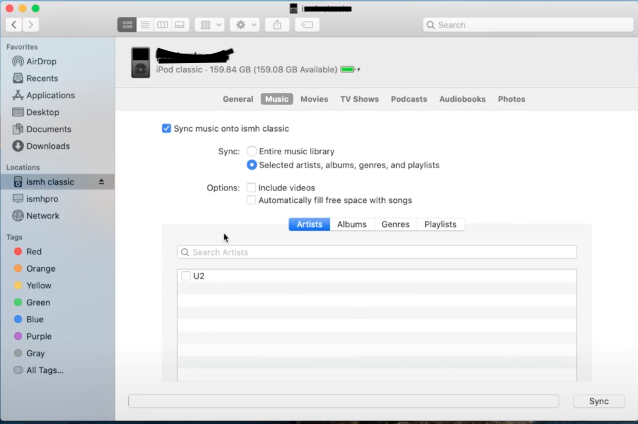Viewport: 638px width, 424px height.
Task: Click the iPod classic device icon
Action: (x=141, y=62)
